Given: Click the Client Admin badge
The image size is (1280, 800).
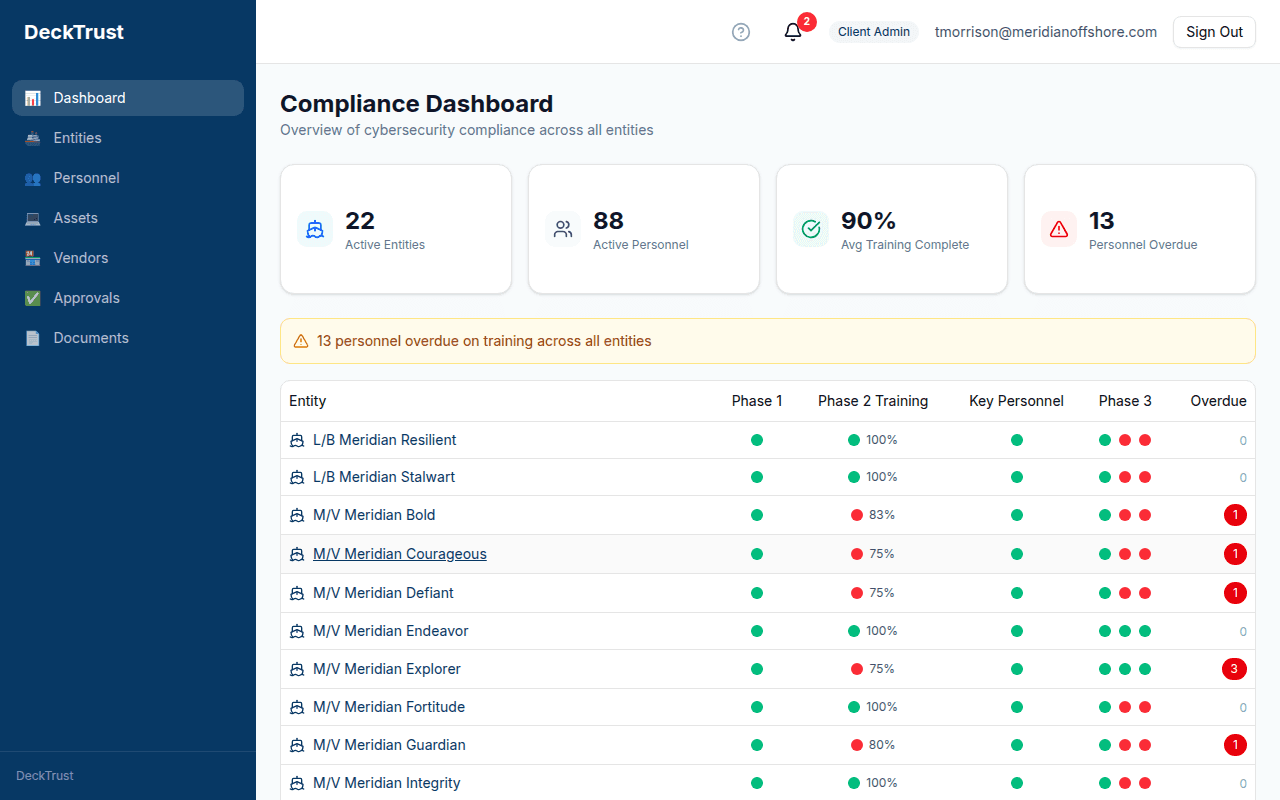Looking at the screenshot, I should coord(873,31).
